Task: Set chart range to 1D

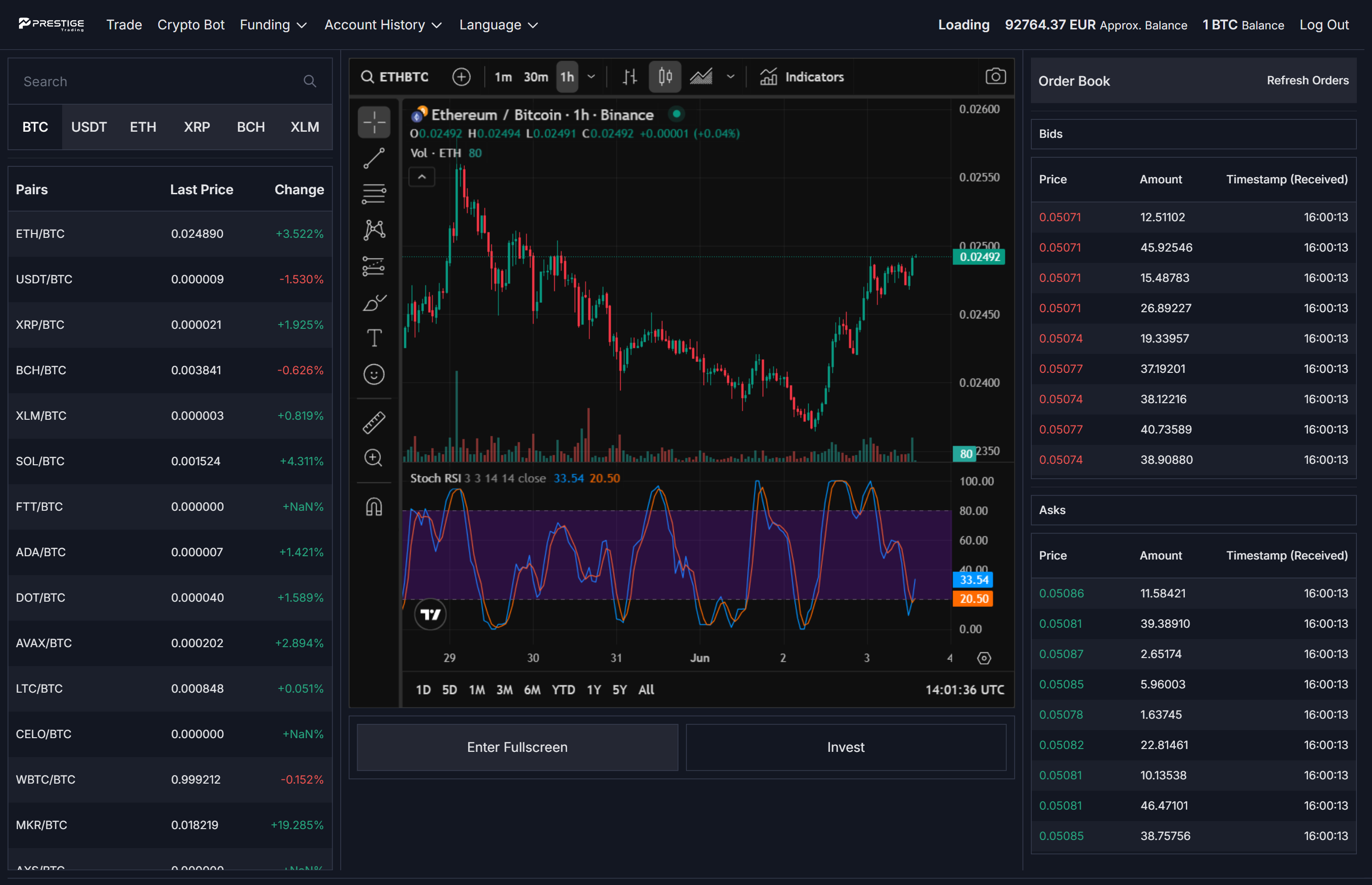Action: click(423, 690)
